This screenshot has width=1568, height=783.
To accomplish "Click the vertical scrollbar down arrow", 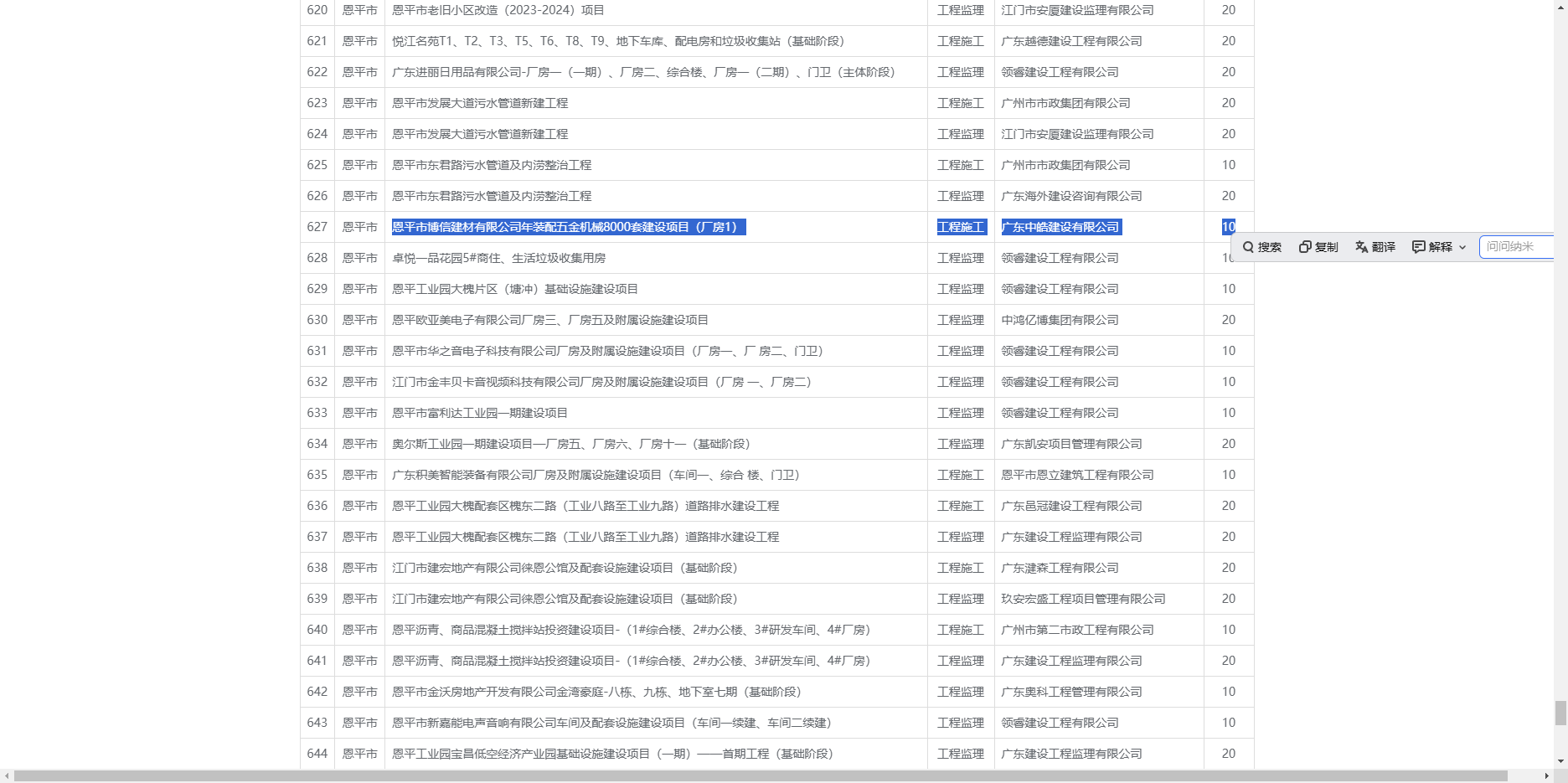I will click(1560, 761).
